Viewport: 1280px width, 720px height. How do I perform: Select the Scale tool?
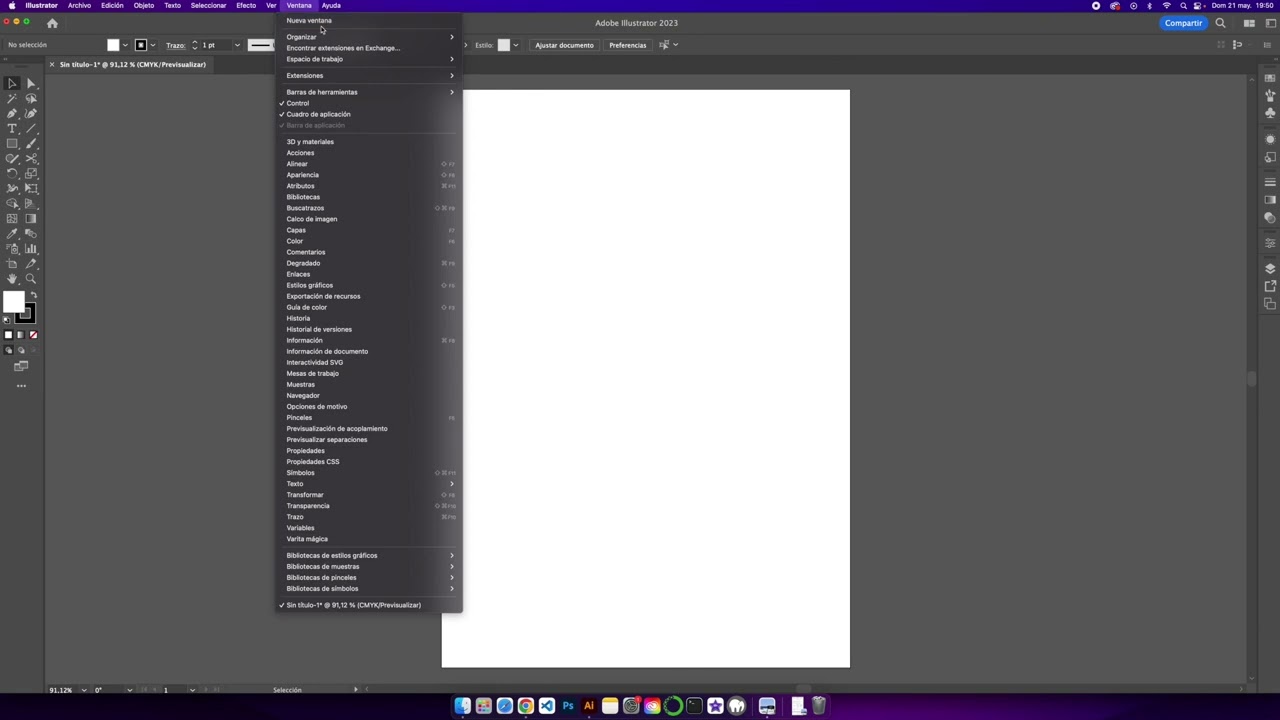pos(31,173)
